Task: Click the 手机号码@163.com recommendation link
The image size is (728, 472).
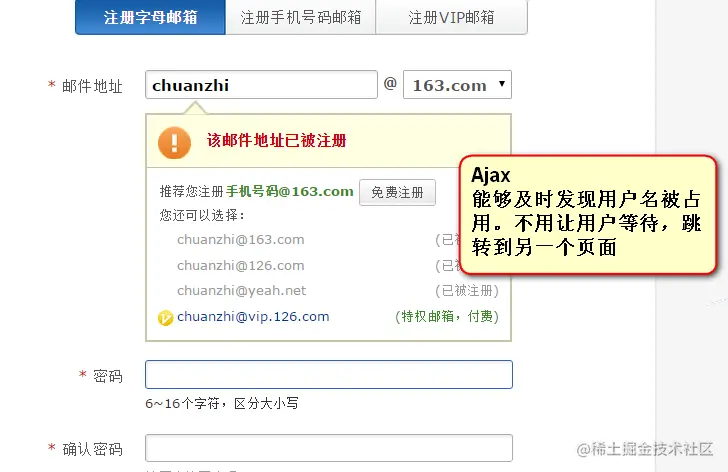Action: (x=290, y=191)
